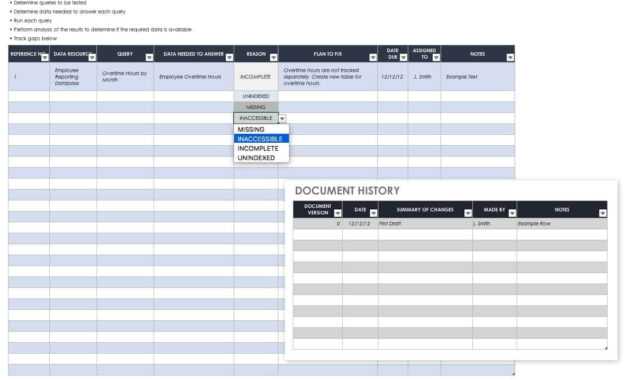This screenshot has height=380, width=630.
Task: Grab the Document History table resize handle
Action: point(605,348)
